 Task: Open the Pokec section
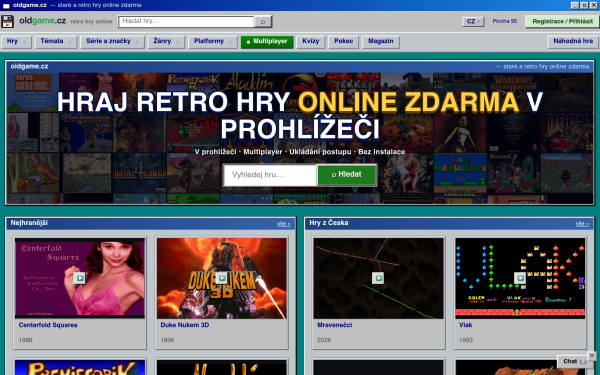point(343,41)
